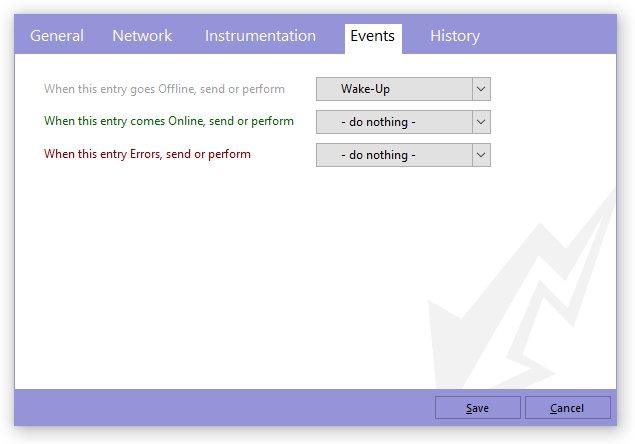Click the gray 'goes Offline' label text
The image size is (635, 444).
[x=164, y=89]
